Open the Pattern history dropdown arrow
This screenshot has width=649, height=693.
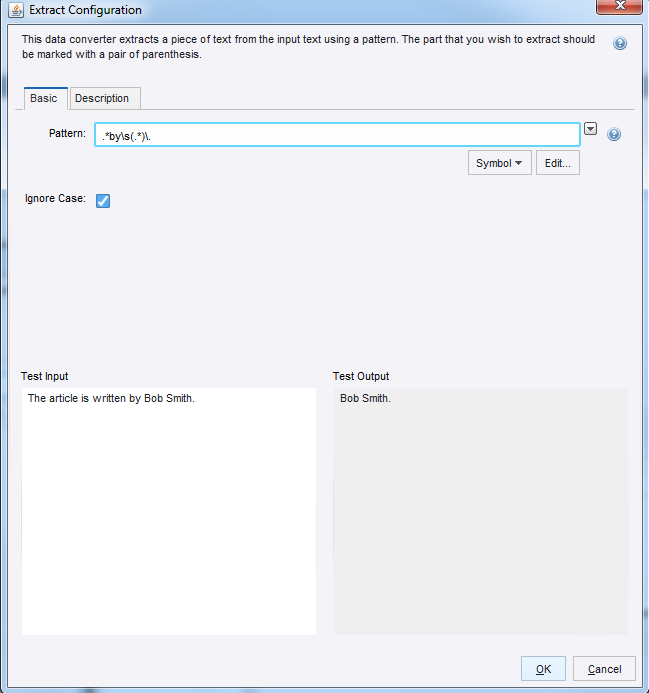point(591,129)
